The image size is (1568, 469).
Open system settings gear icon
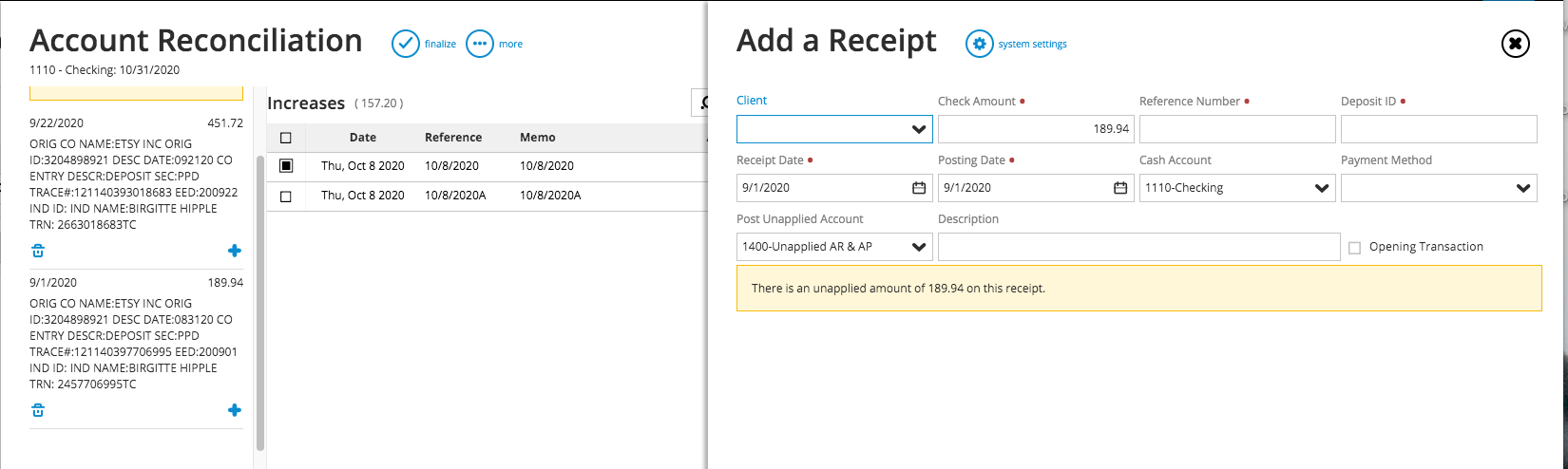pos(980,44)
